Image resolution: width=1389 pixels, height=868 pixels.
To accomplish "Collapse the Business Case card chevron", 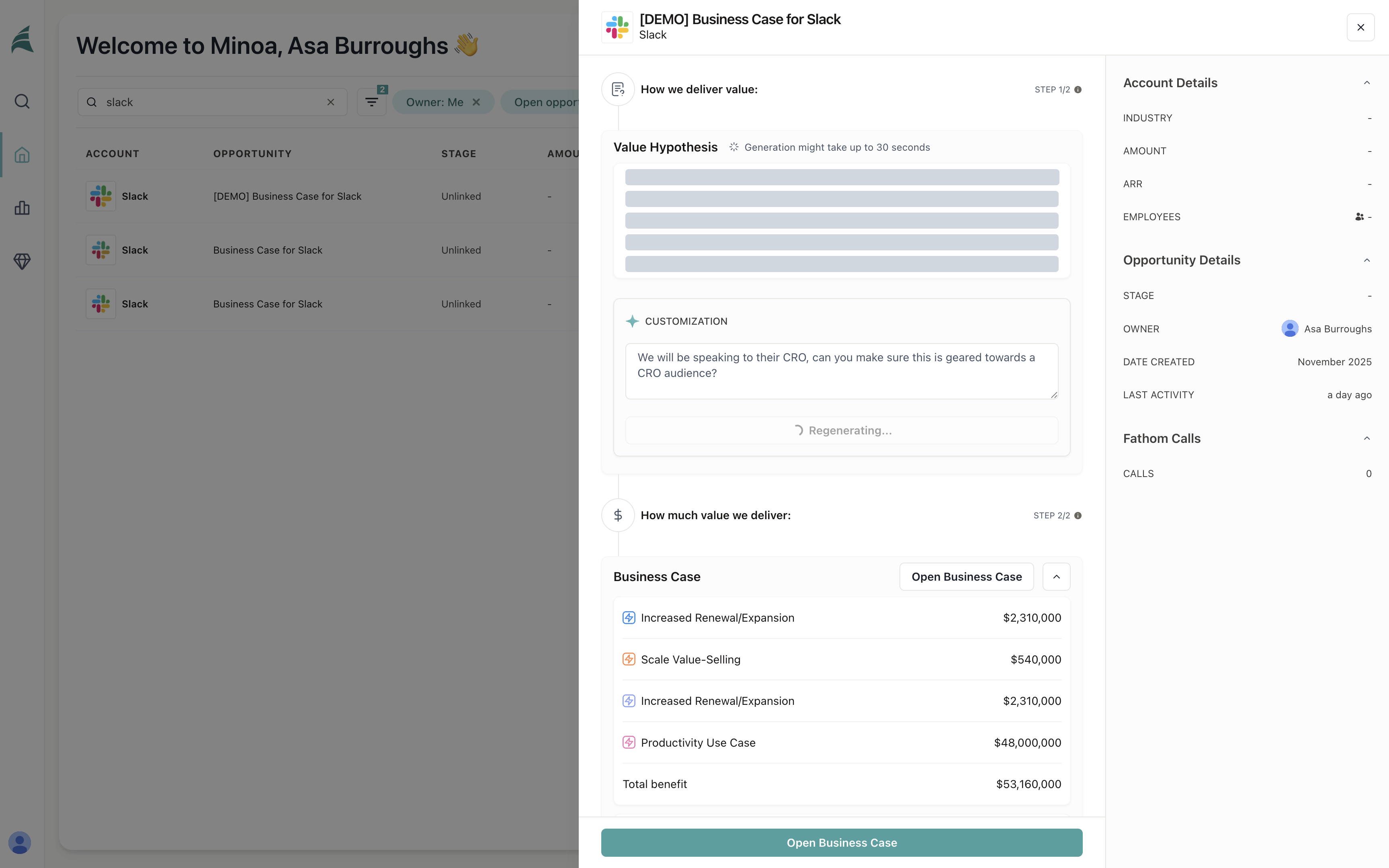I will (x=1056, y=576).
